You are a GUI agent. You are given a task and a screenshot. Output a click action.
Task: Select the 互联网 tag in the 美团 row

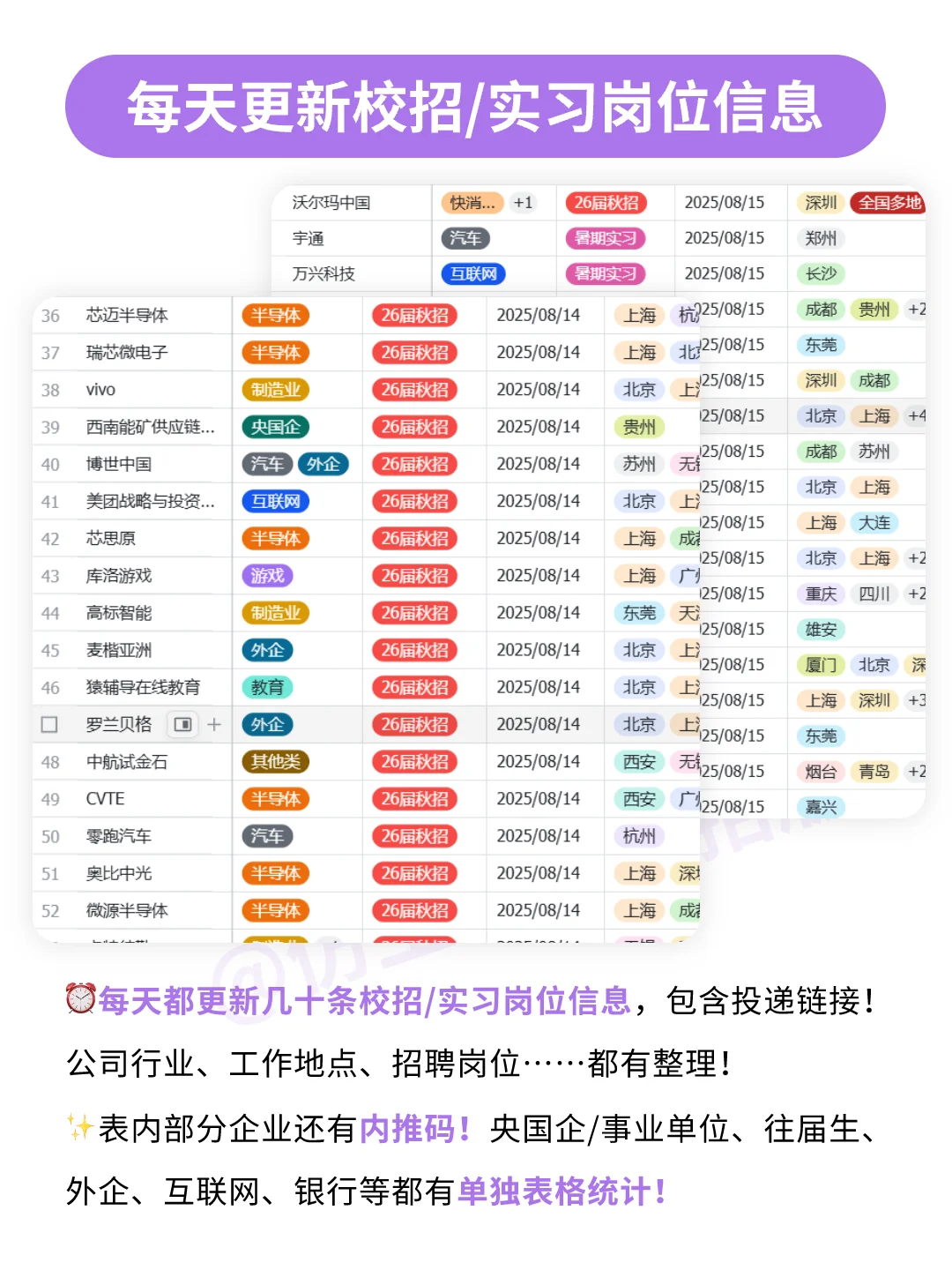click(x=275, y=501)
